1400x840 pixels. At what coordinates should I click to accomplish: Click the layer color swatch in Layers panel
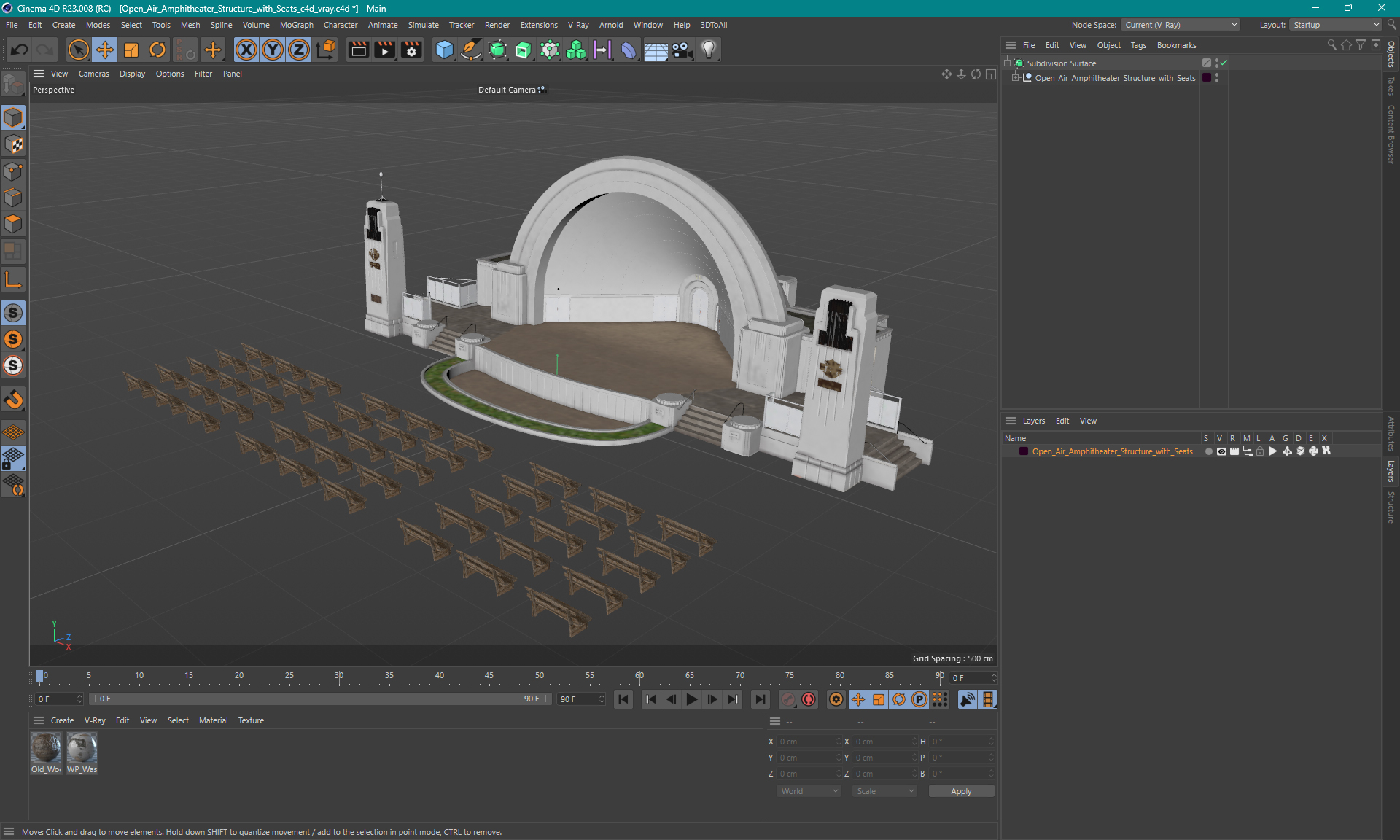pyautogui.click(x=1024, y=451)
